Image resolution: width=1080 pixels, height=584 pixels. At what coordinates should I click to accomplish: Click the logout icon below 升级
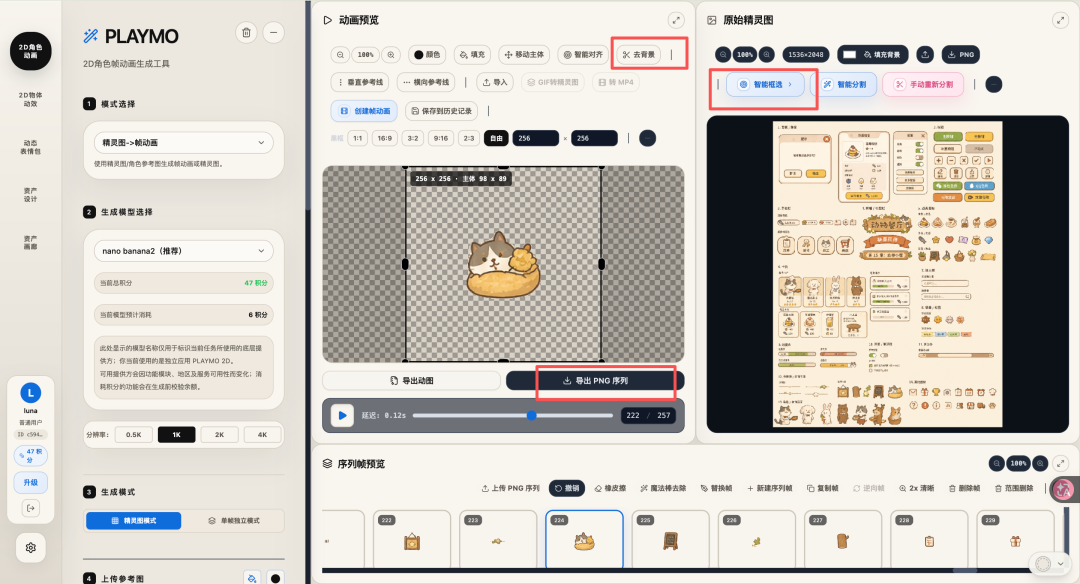30,508
